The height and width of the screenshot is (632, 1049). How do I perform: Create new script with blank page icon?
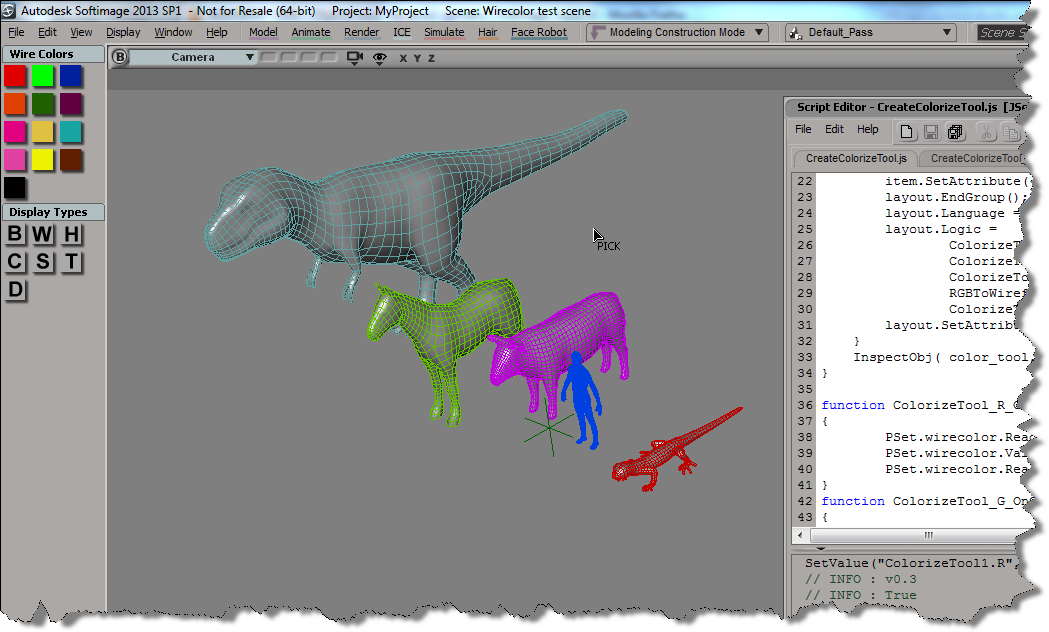point(907,131)
